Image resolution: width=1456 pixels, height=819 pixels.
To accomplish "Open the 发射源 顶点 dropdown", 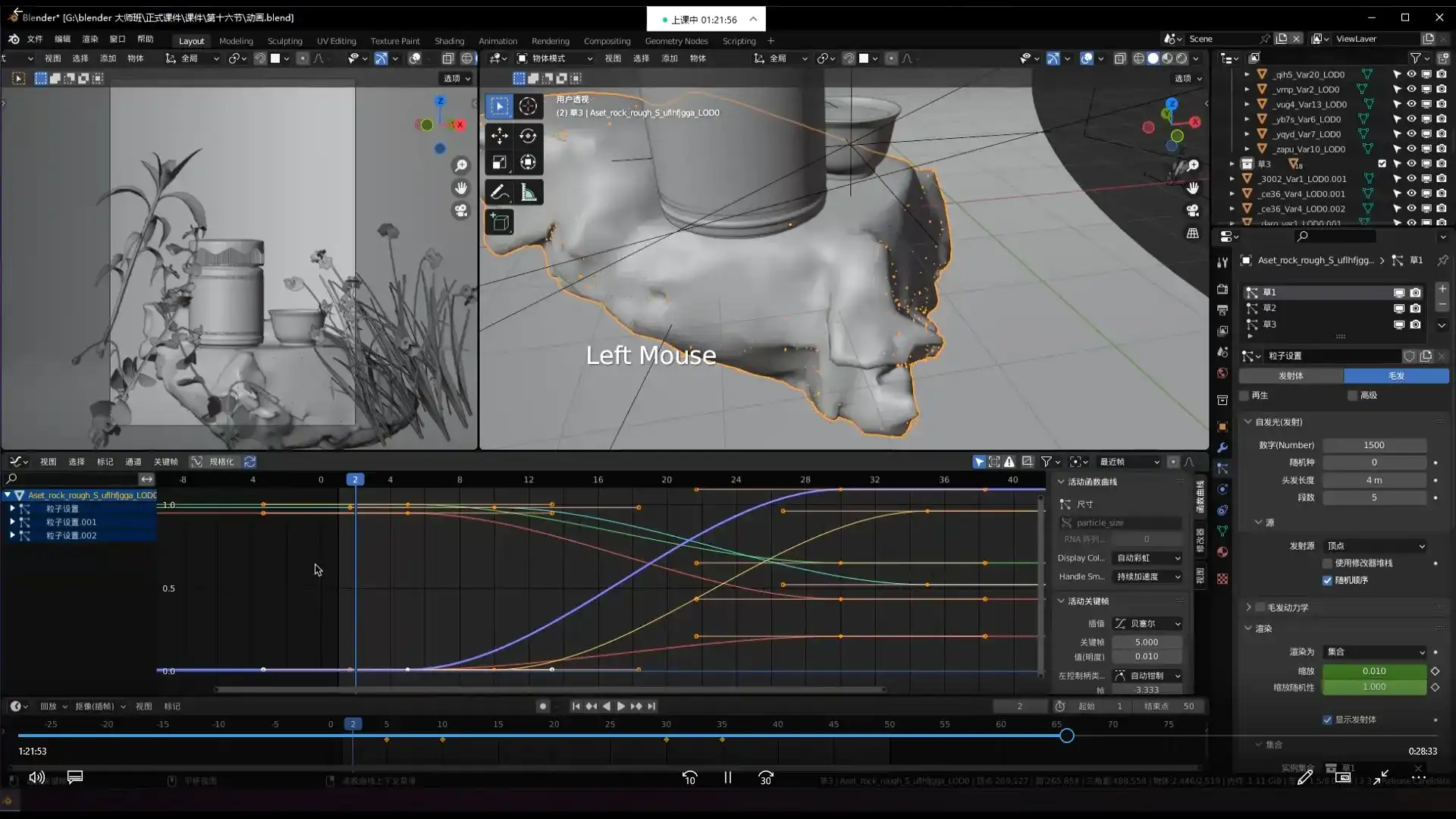I will point(1375,546).
